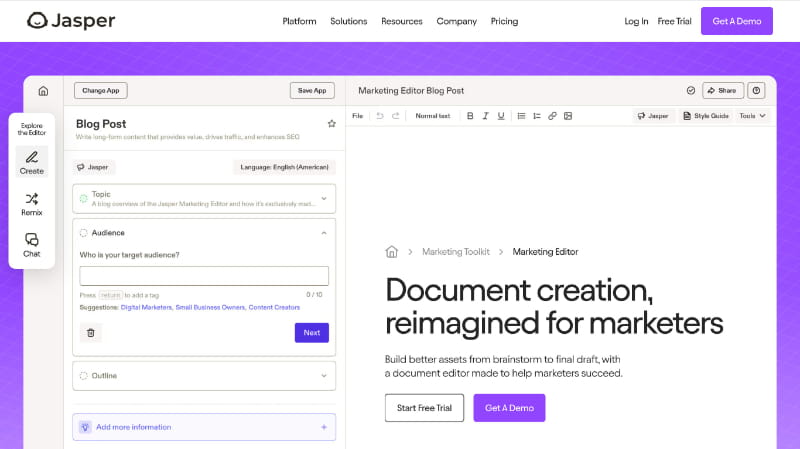Insert a bulleted list
The width and height of the screenshot is (800, 449).
click(x=521, y=116)
